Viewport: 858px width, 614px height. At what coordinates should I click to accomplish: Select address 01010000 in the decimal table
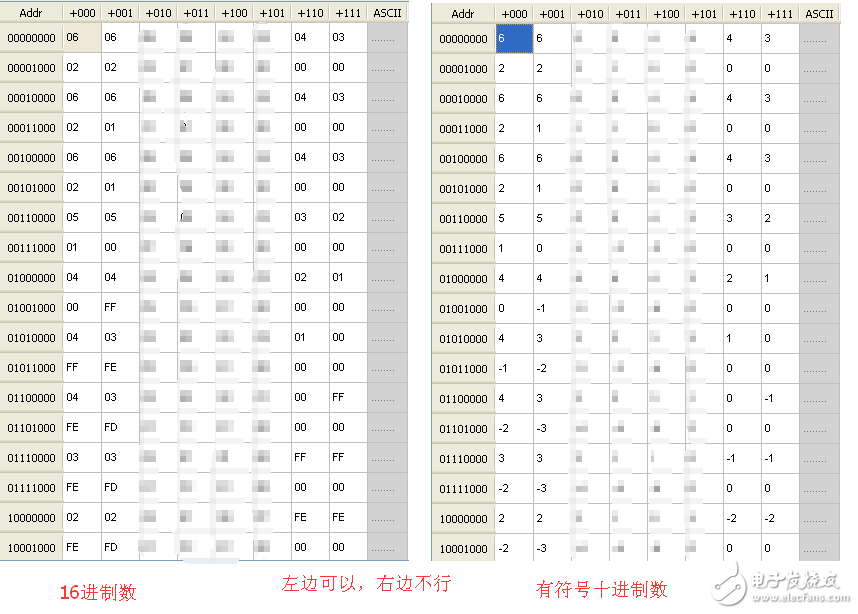[463, 339]
